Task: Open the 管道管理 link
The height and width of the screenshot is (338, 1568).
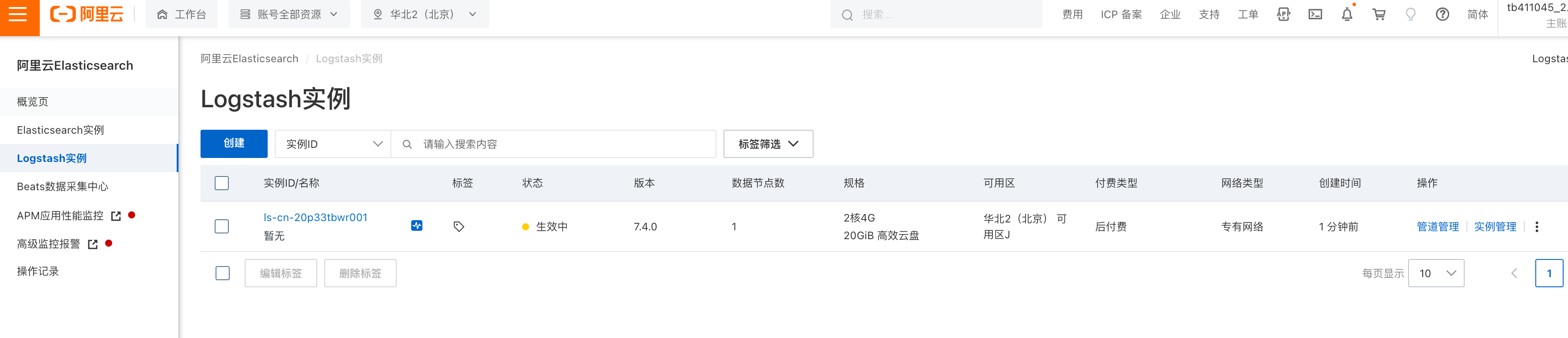Action: point(1437,227)
